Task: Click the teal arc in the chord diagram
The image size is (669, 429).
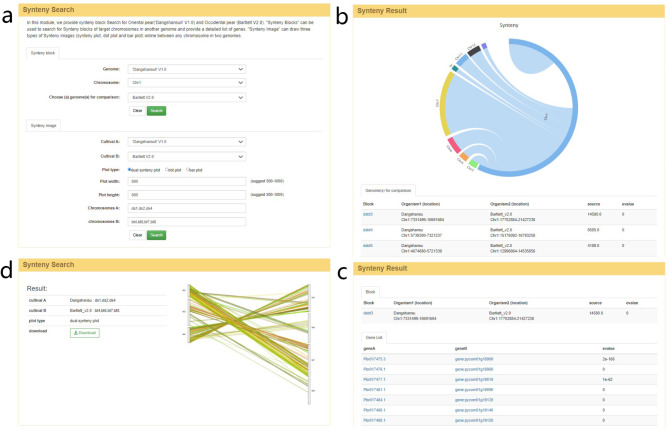Action: 455,68
